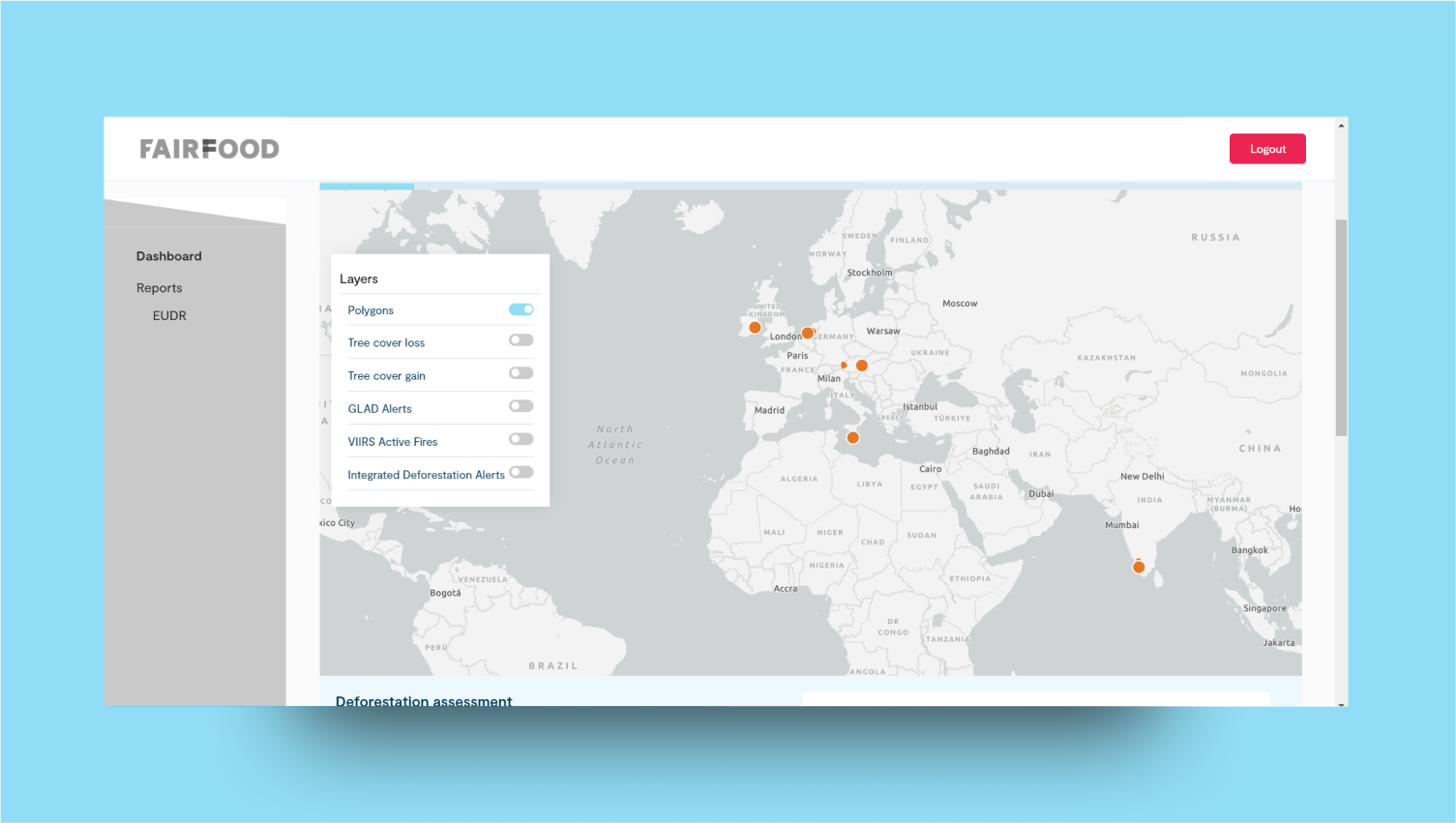Click the Istanbul label on map

(x=920, y=407)
